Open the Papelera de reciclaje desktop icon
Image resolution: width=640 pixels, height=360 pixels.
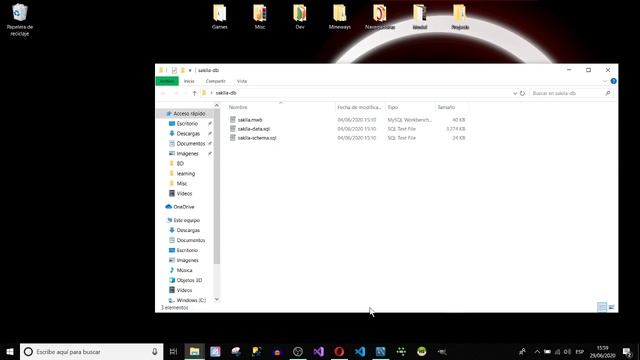point(20,20)
